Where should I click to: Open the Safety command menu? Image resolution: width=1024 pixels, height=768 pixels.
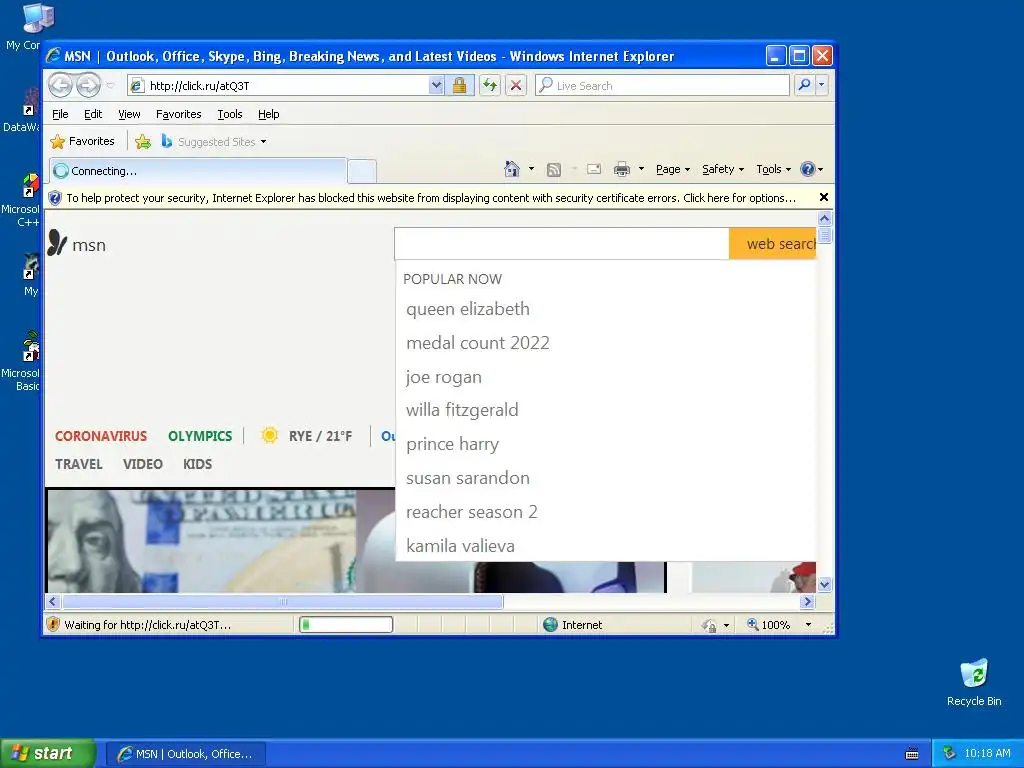723,169
